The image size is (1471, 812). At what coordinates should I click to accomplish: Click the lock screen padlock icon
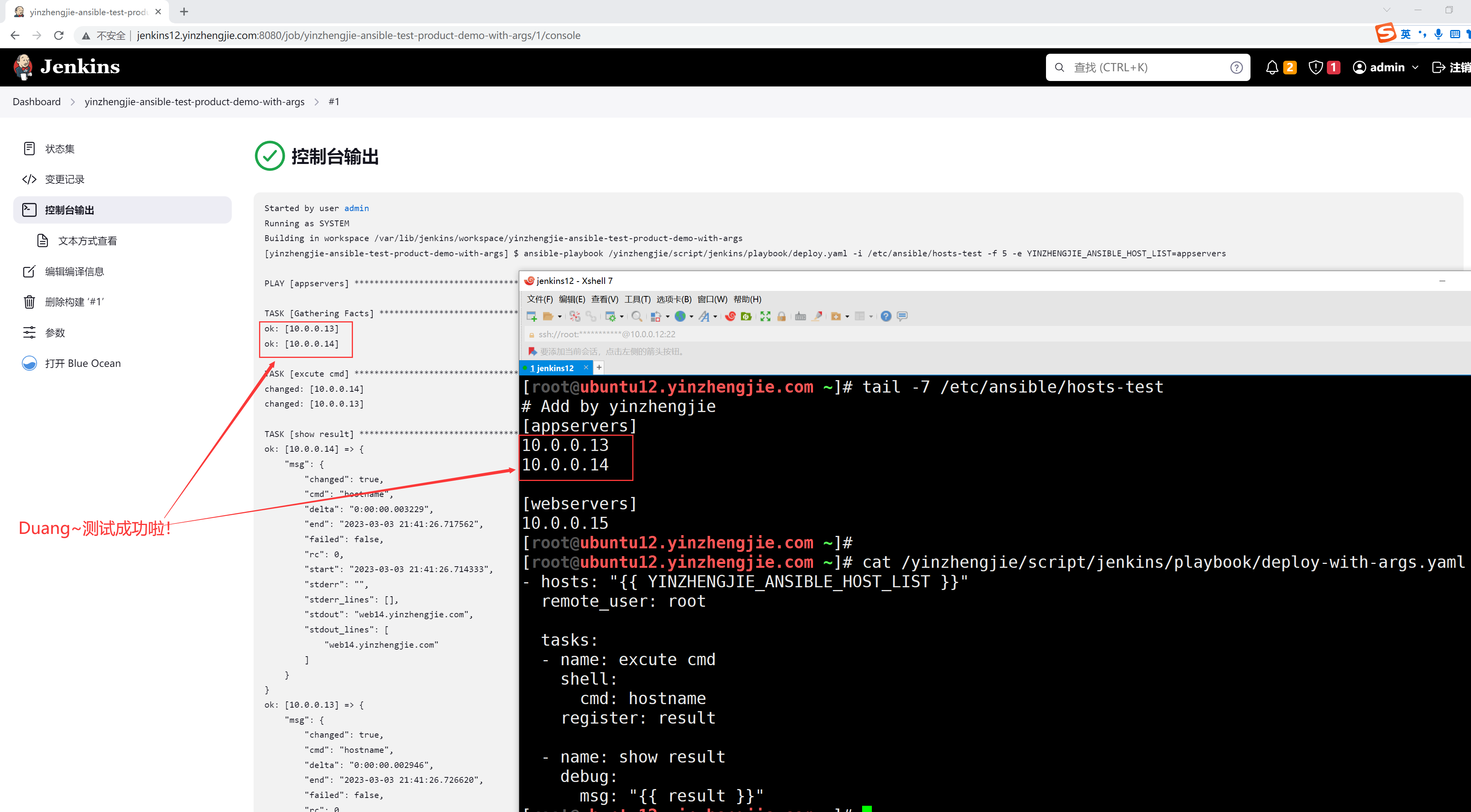[x=781, y=316]
